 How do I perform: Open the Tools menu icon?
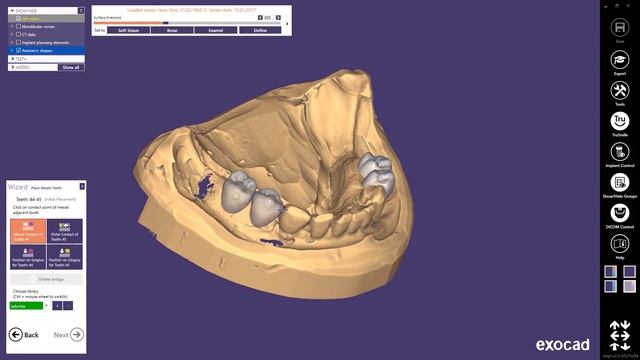620,90
